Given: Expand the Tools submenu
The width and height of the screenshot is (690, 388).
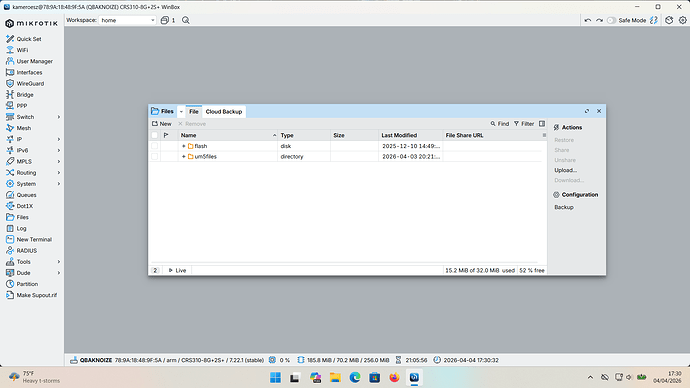Looking at the screenshot, I should 59,262.
